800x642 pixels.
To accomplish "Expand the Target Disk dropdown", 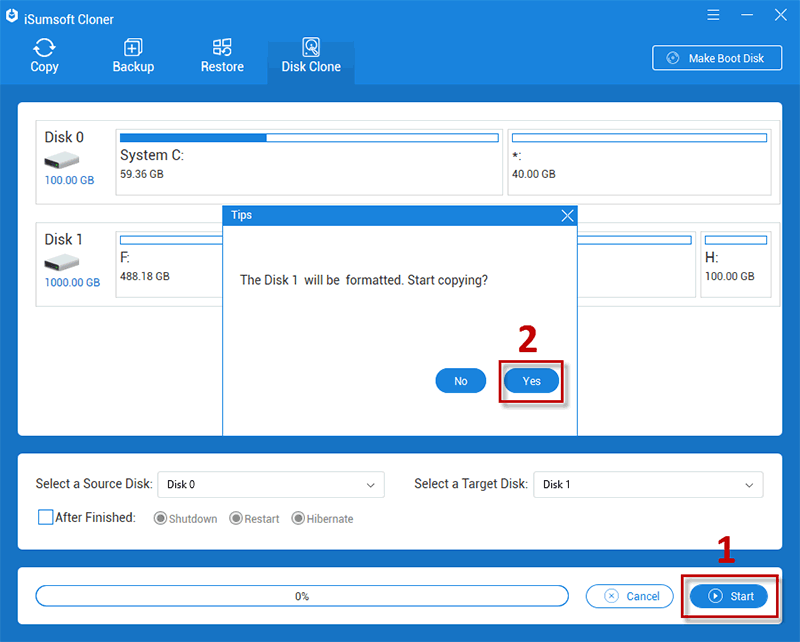I will click(648, 484).
